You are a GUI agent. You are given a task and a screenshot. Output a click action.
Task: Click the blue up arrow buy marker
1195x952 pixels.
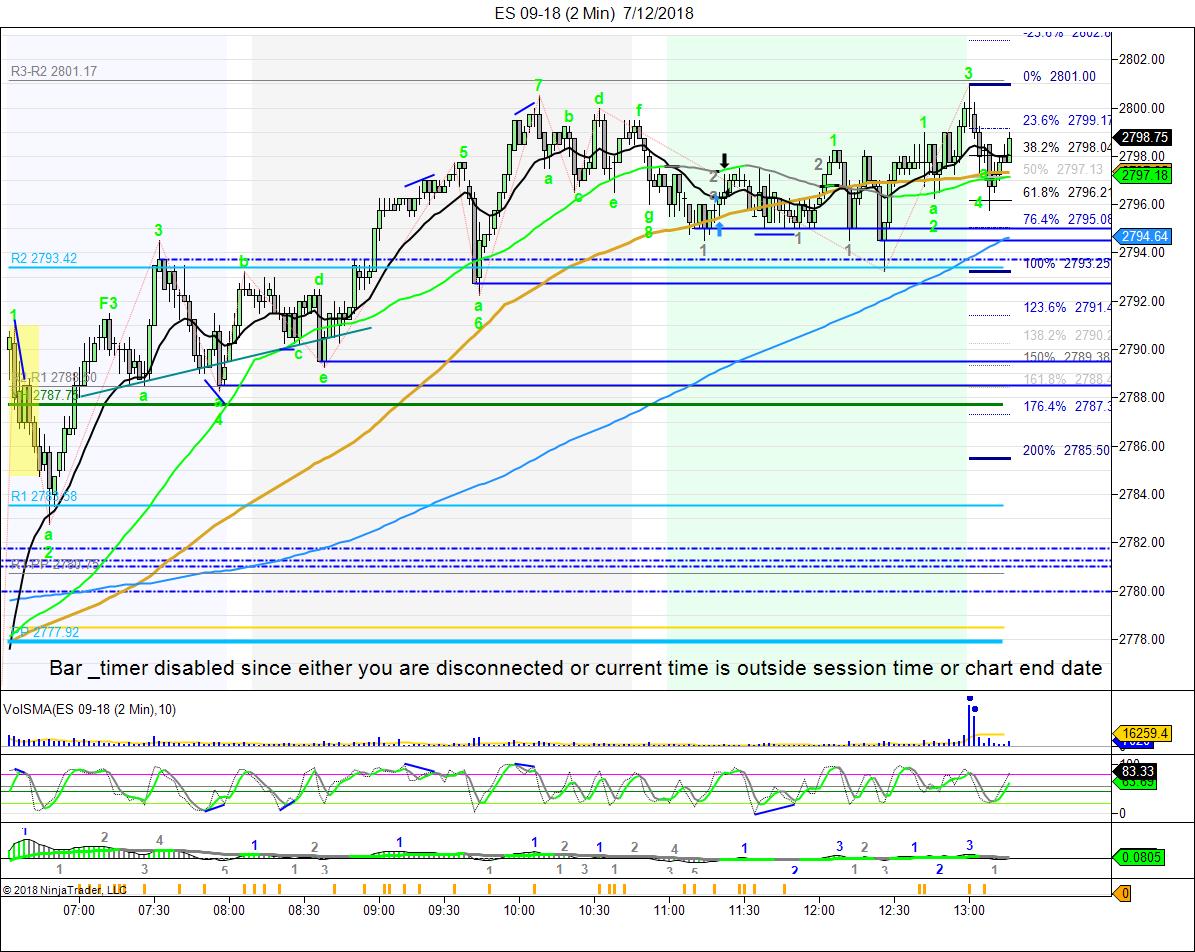coord(719,229)
